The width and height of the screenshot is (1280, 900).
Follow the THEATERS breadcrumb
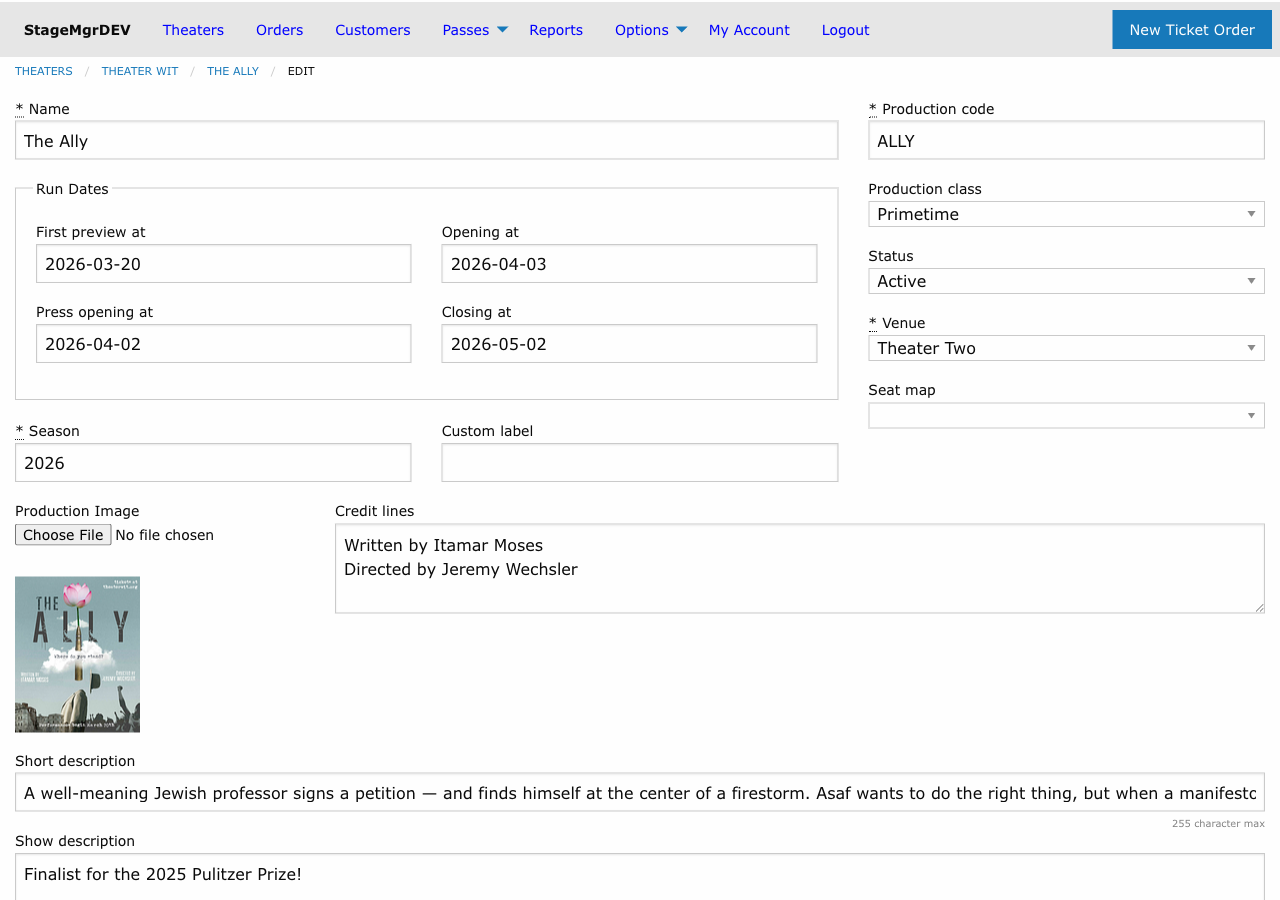[x=44, y=71]
